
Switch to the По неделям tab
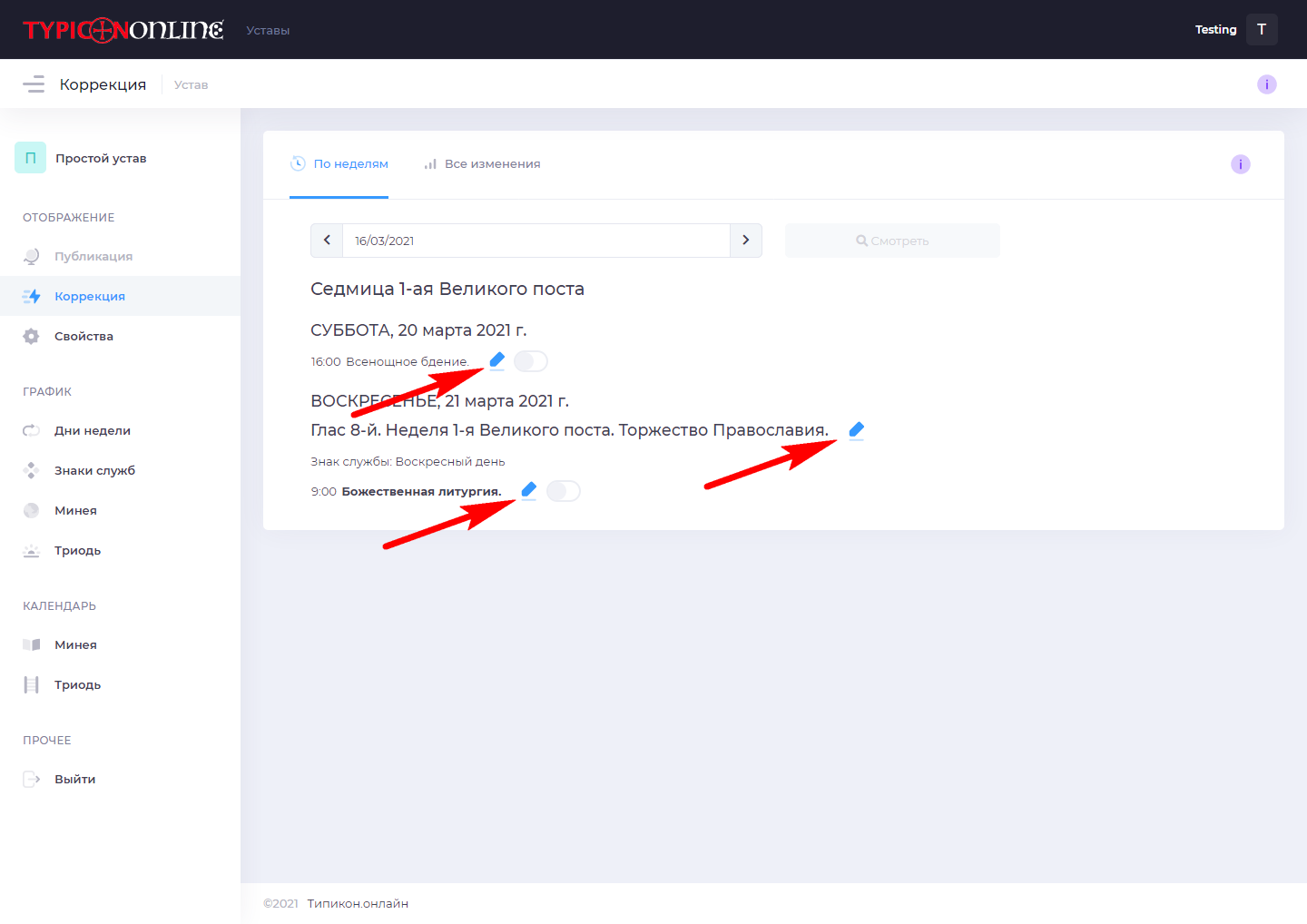[x=339, y=164]
